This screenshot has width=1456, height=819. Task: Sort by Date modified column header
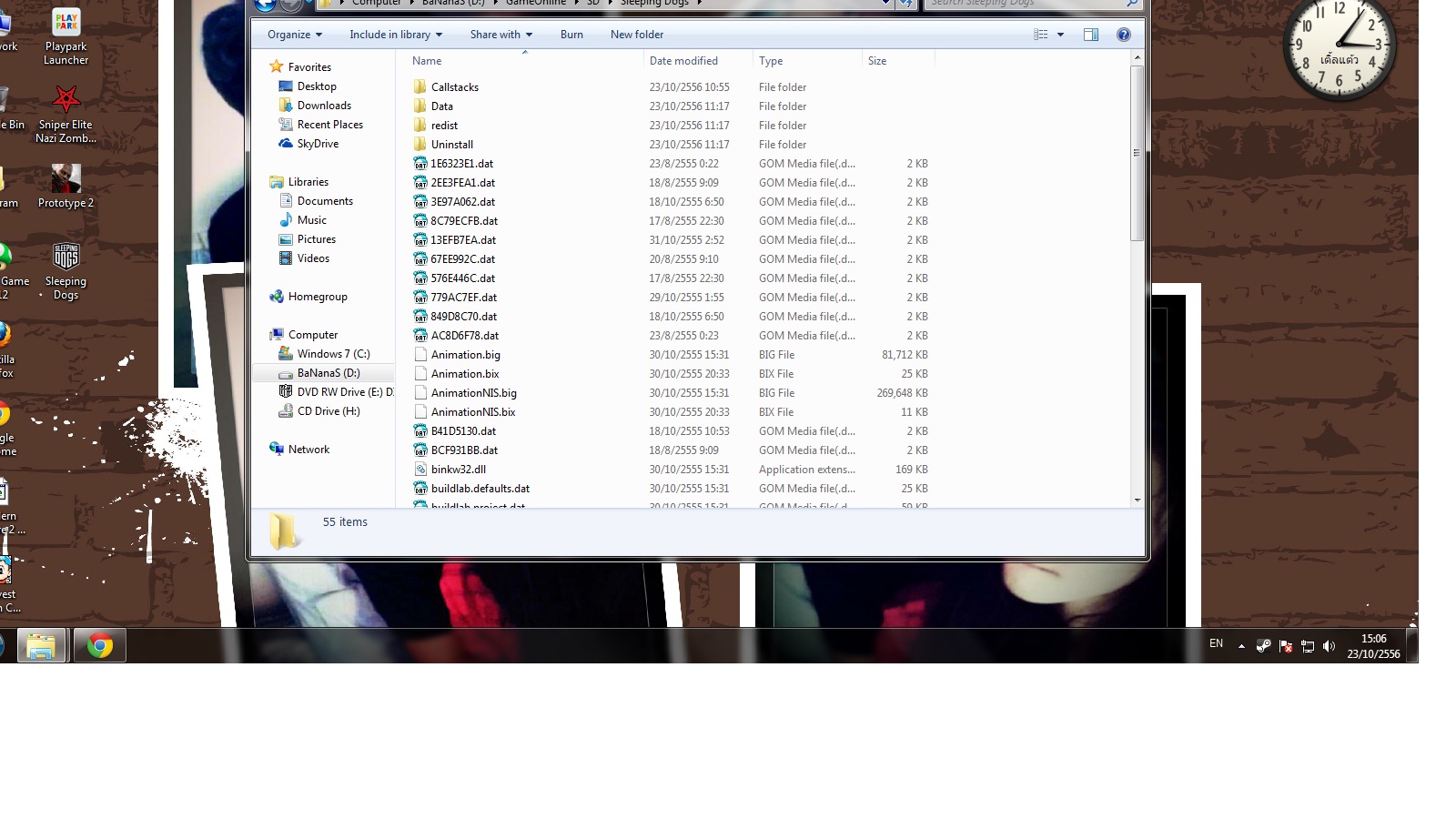[683, 61]
